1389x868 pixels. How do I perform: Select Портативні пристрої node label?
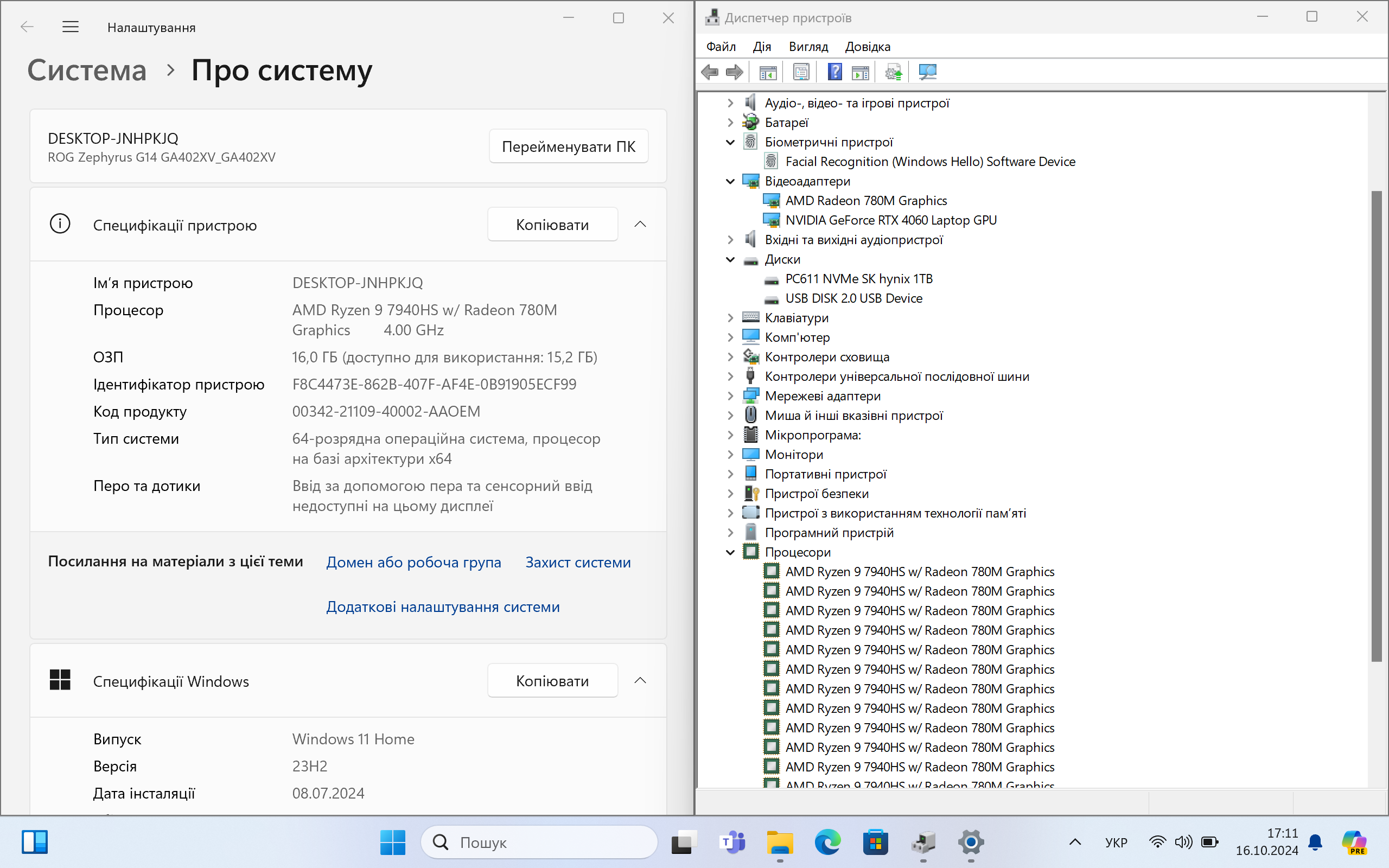pyautogui.click(x=825, y=474)
